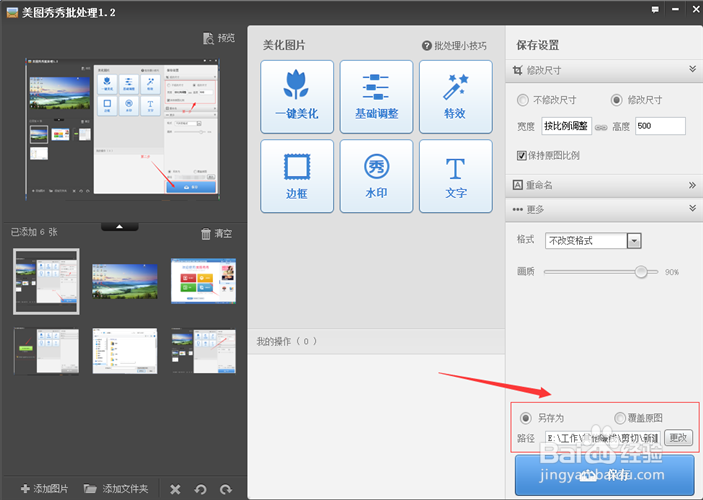Click the 清空 trash icon
The height and width of the screenshot is (500, 703).
pyautogui.click(x=206, y=234)
